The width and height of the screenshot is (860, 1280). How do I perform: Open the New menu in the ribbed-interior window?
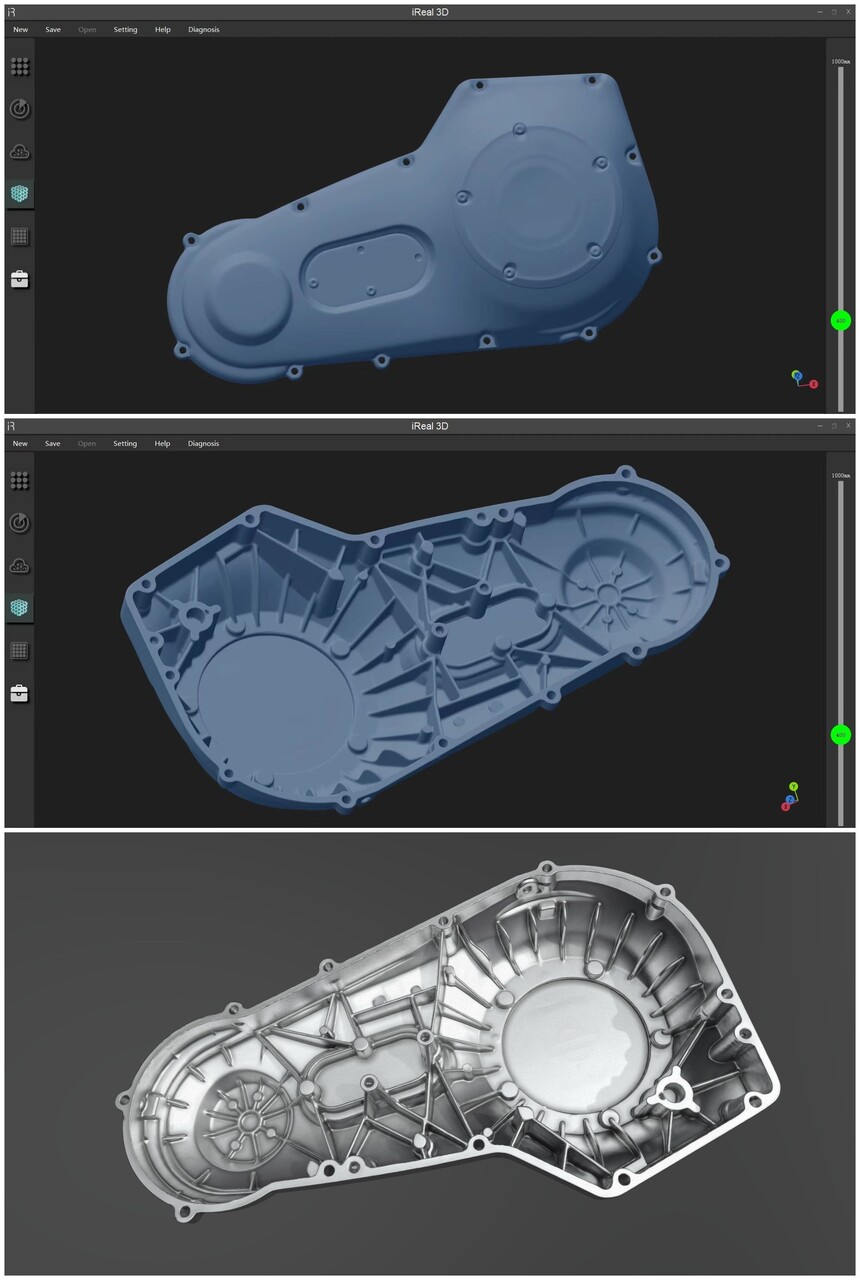[20, 444]
